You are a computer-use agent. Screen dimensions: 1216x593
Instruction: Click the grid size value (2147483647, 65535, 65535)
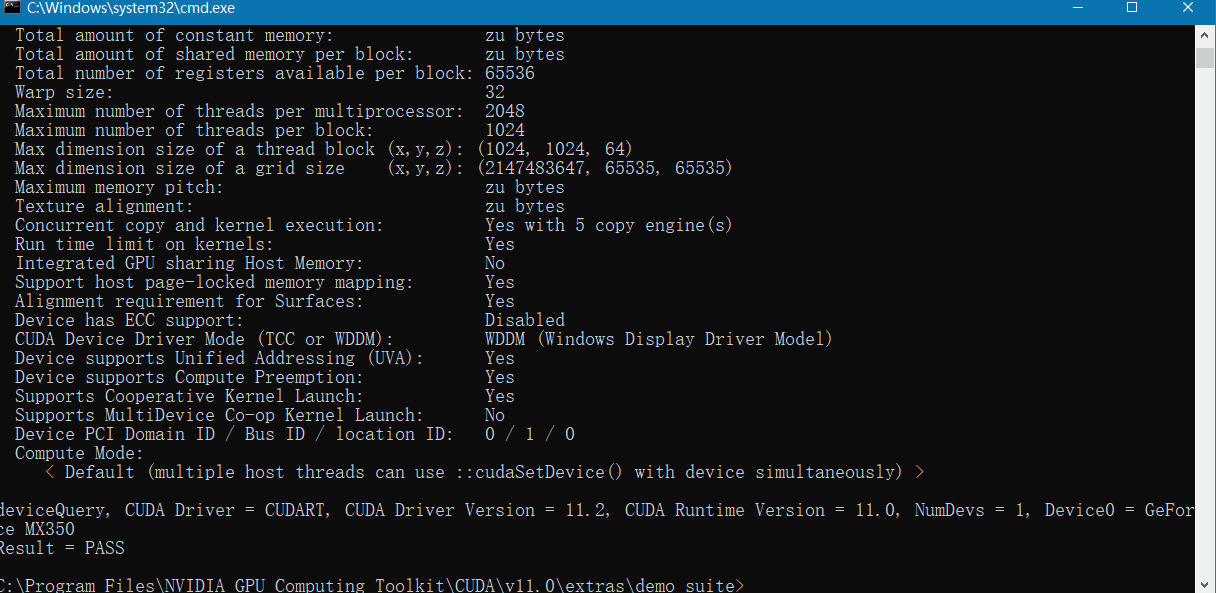tap(605, 168)
